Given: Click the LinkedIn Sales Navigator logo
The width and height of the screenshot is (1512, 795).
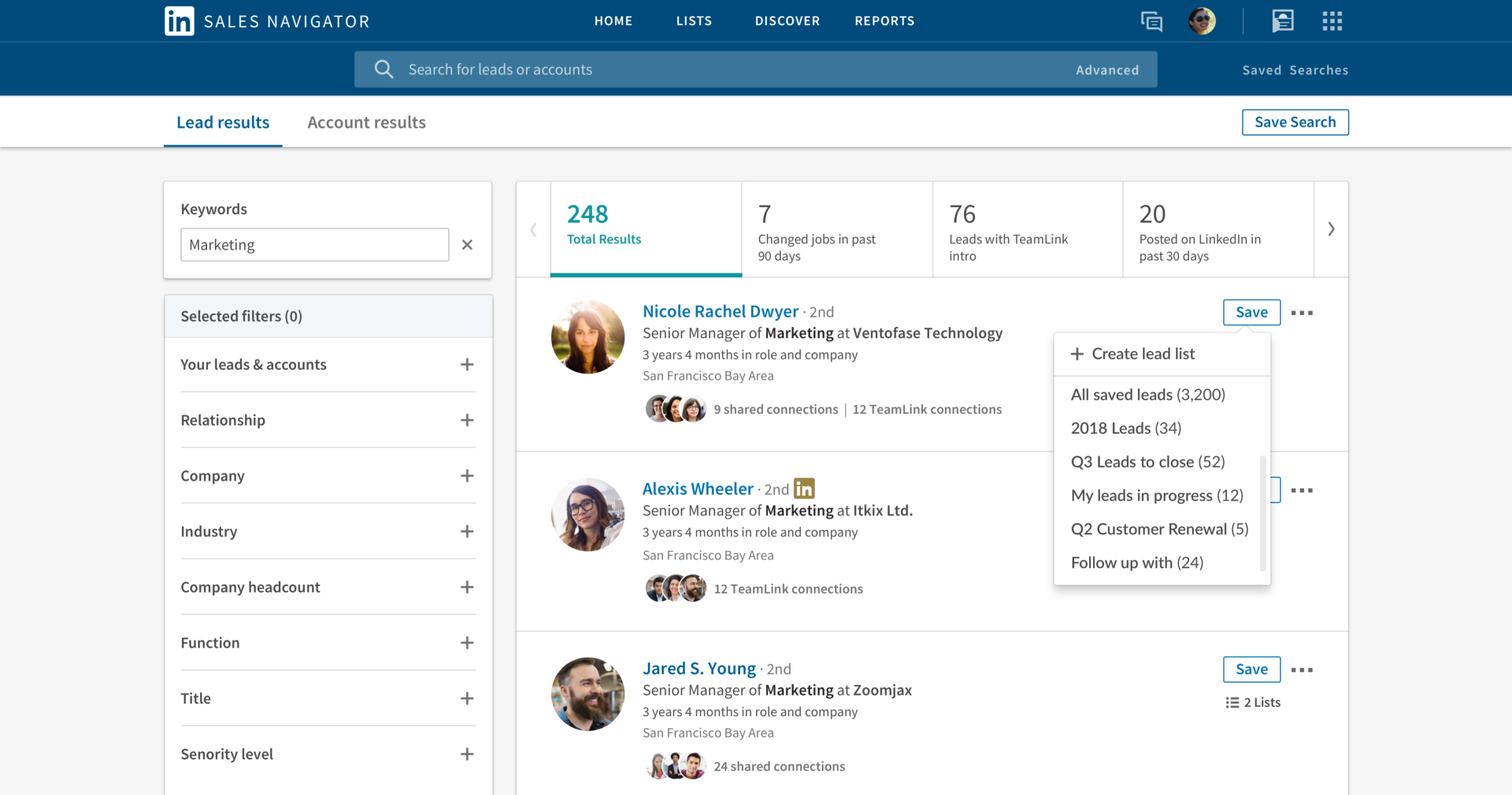Looking at the screenshot, I should click(x=266, y=21).
